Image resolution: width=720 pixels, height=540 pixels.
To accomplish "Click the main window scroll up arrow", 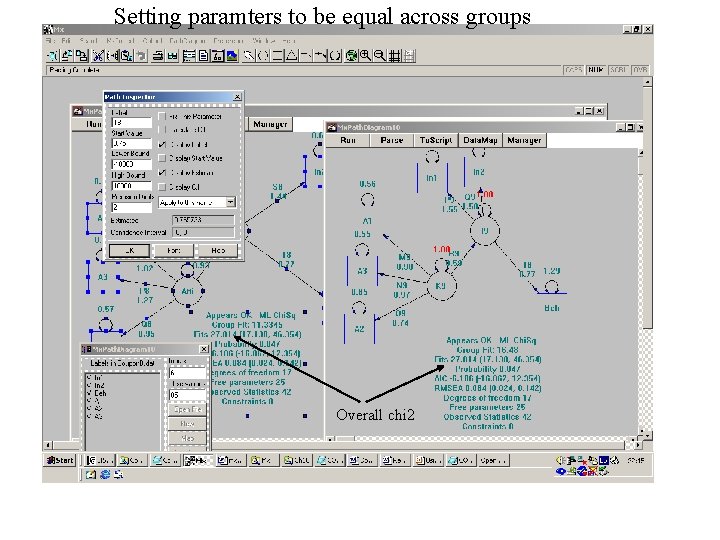I will [x=647, y=83].
